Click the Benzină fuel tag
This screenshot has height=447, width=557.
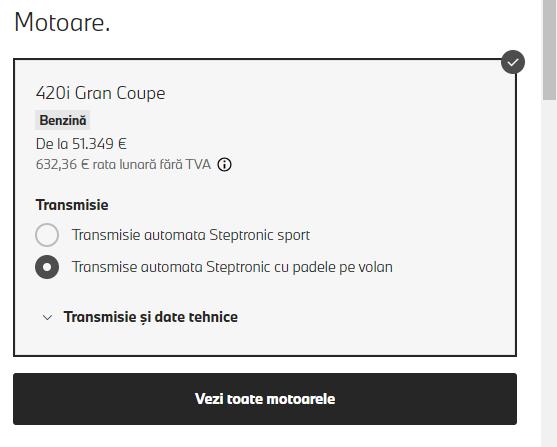[63, 120]
